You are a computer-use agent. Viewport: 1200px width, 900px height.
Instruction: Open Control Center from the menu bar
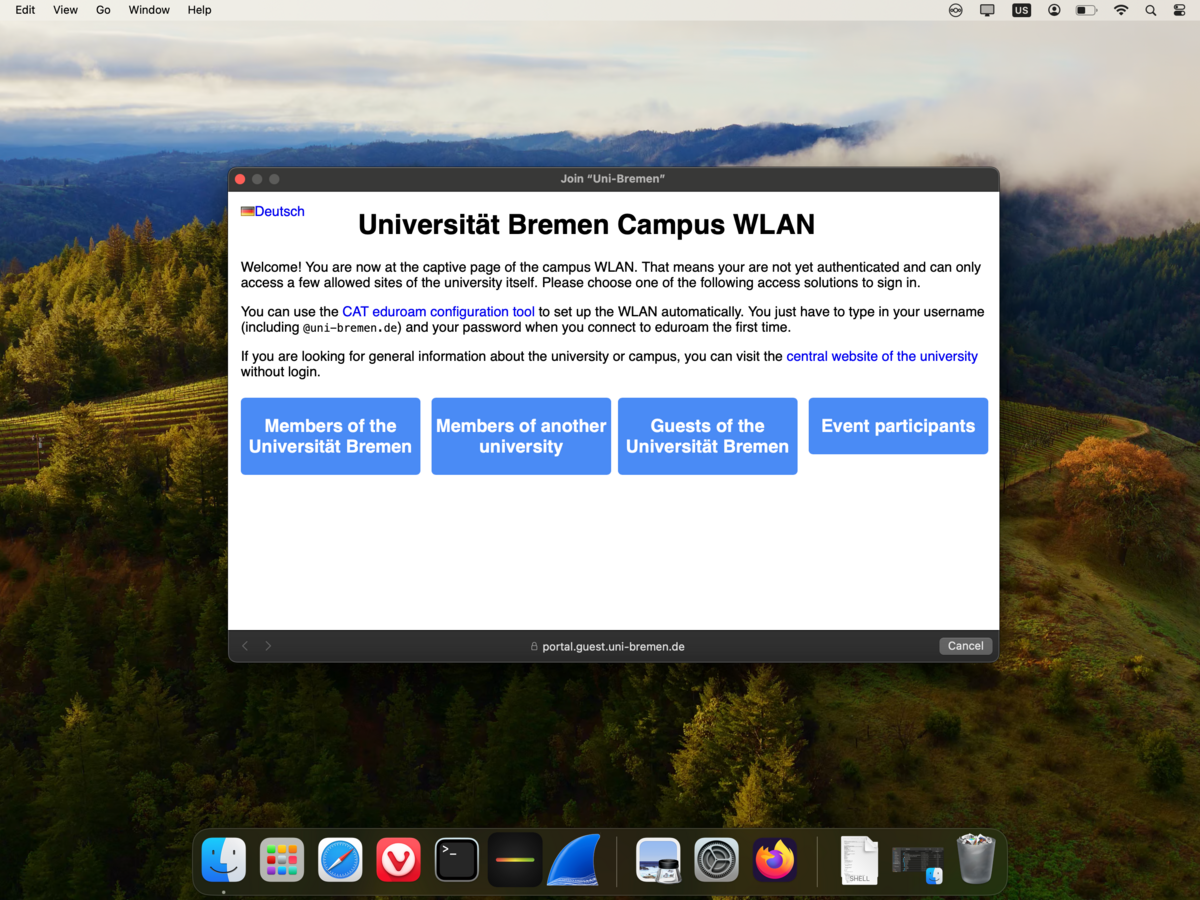1180,10
